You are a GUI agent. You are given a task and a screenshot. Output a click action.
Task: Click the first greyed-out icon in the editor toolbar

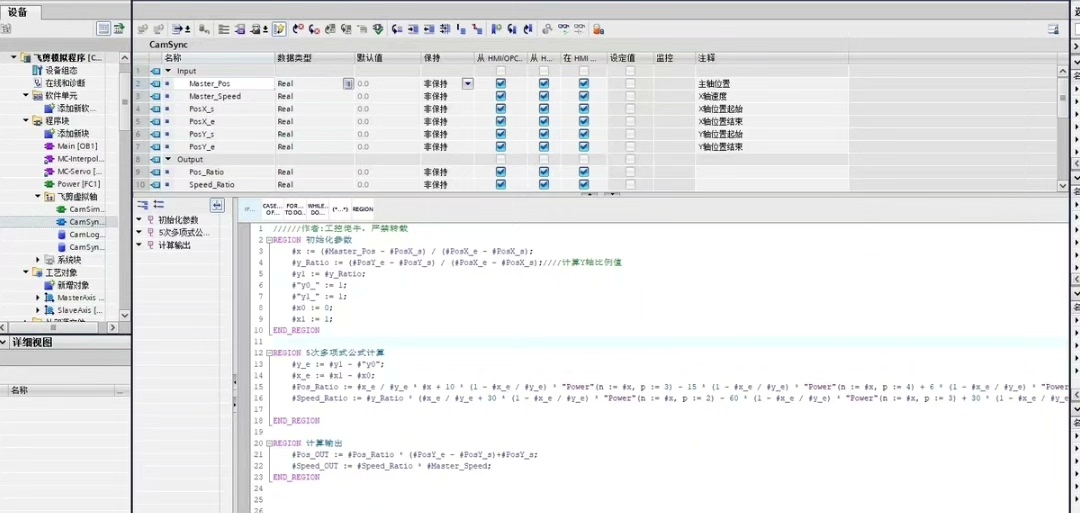coord(143,29)
